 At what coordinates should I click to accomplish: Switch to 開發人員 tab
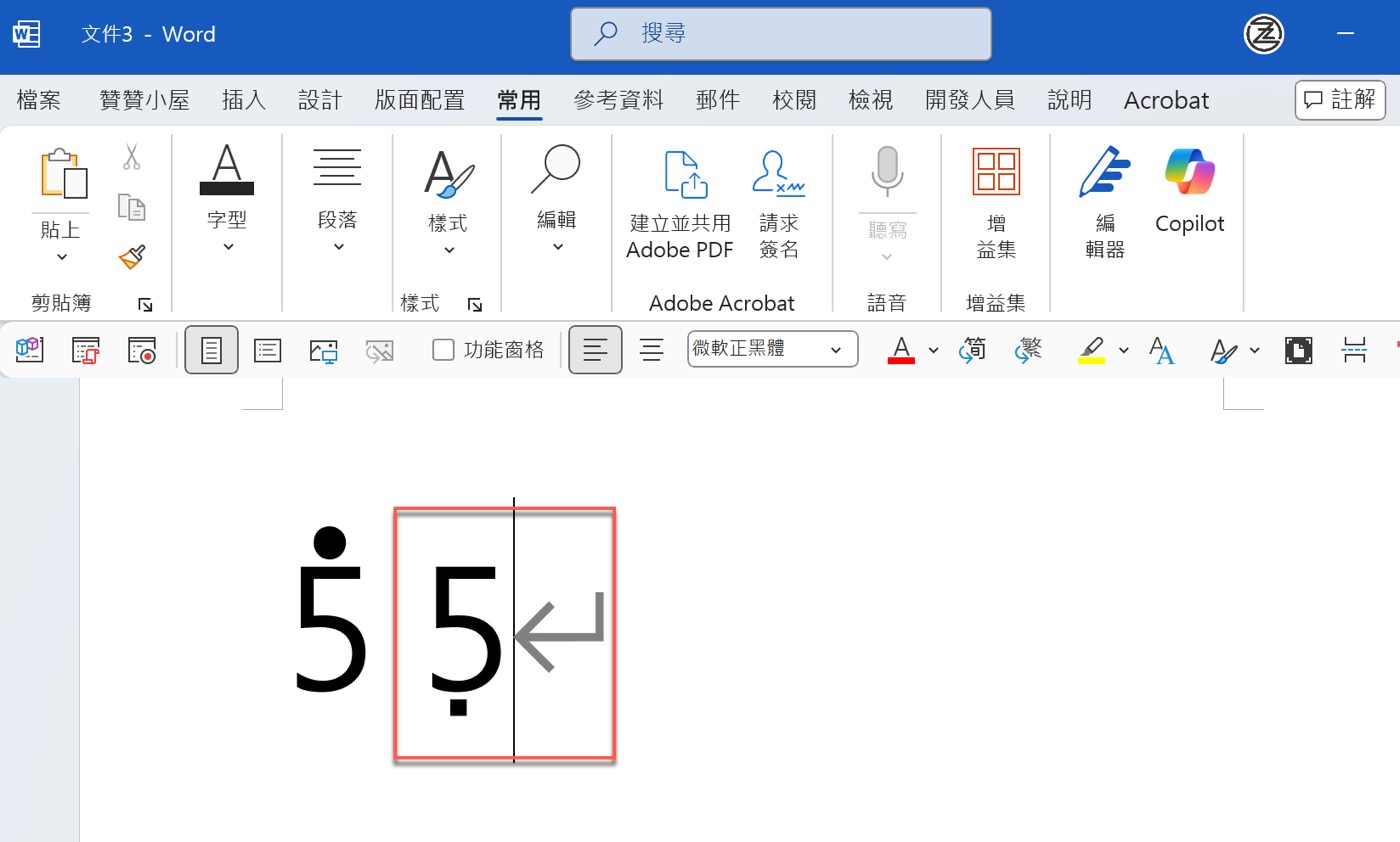coord(970,100)
